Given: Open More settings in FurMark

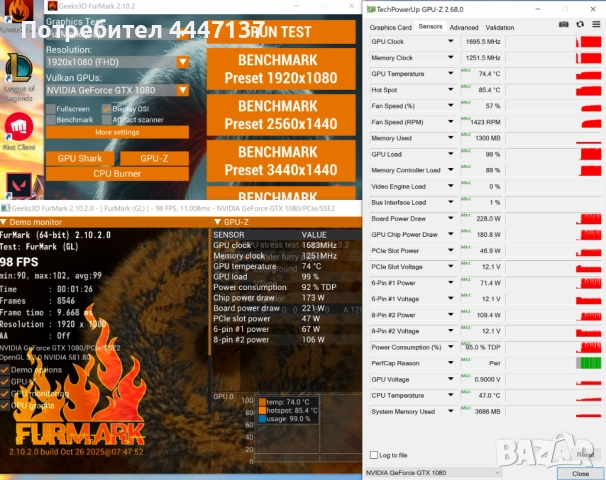Looking at the screenshot, I should [117, 132].
